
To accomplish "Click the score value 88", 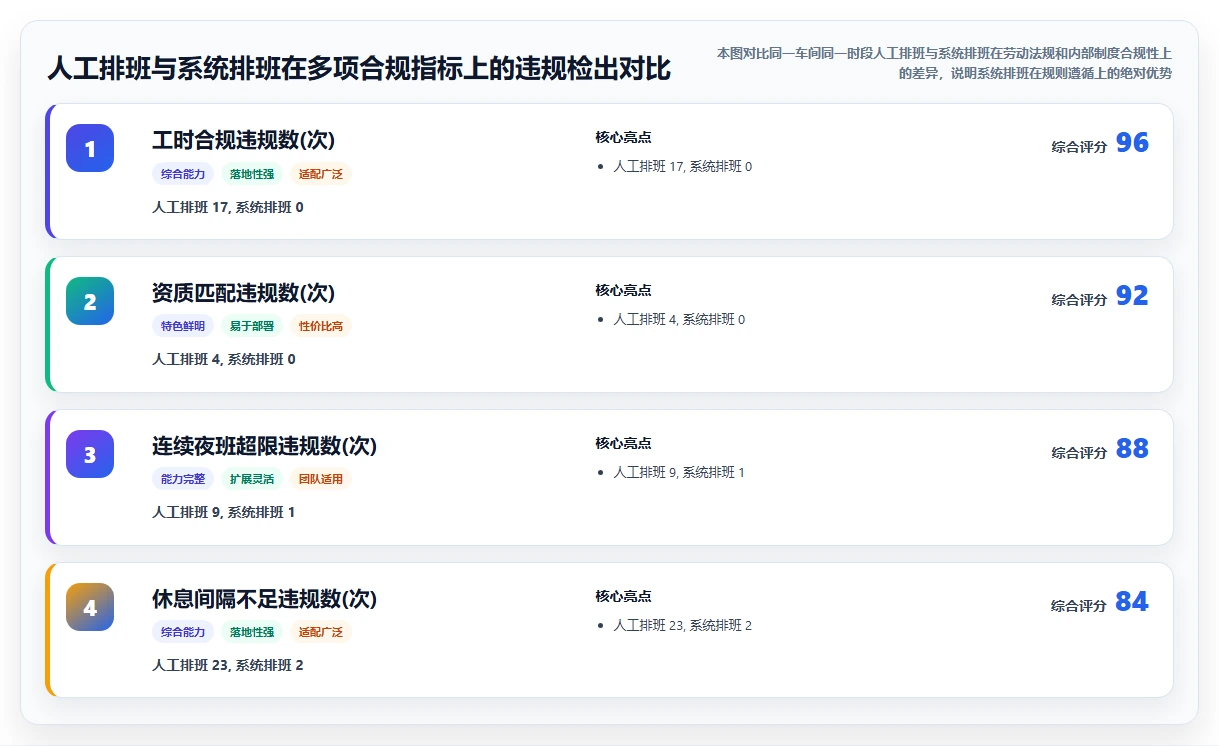I will coord(1132,449).
